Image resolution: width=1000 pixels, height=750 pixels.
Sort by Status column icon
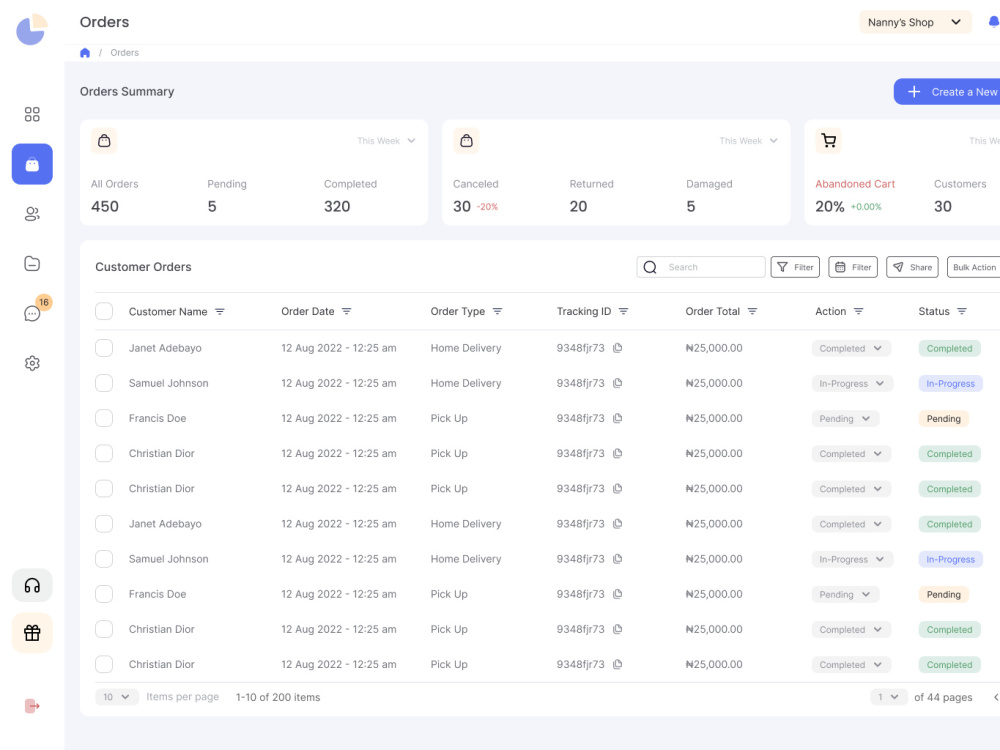click(x=962, y=311)
